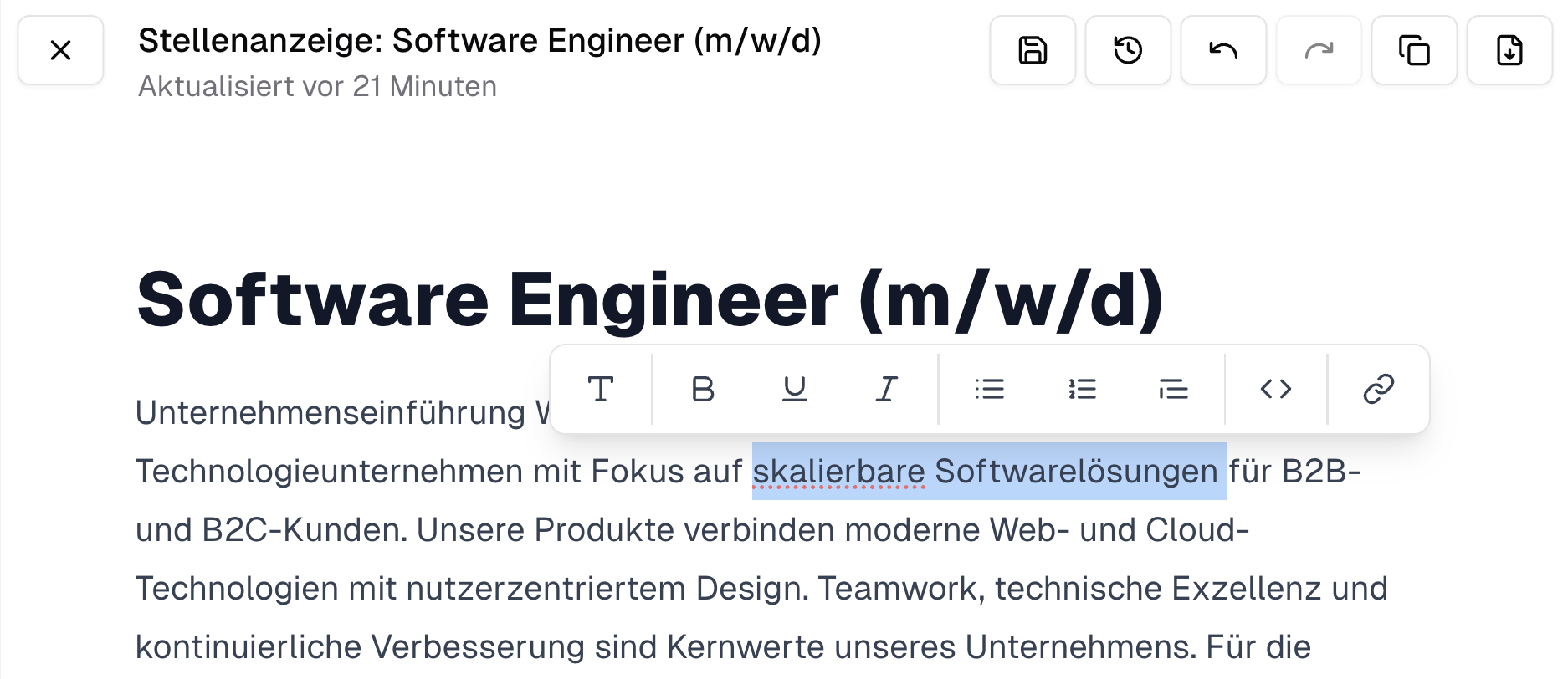The width and height of the screenshot is (1568, 679).
Task: Toggle italic formatting
Action: coord(885,388)
